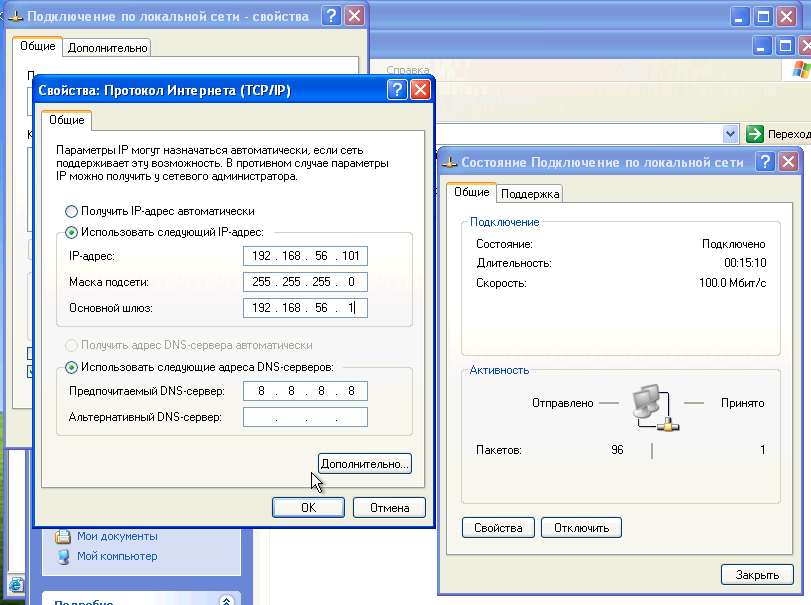Select Общие tab in connection status window
The width and height of the screenshot is (811, 605).
click(x=472, y=192)
